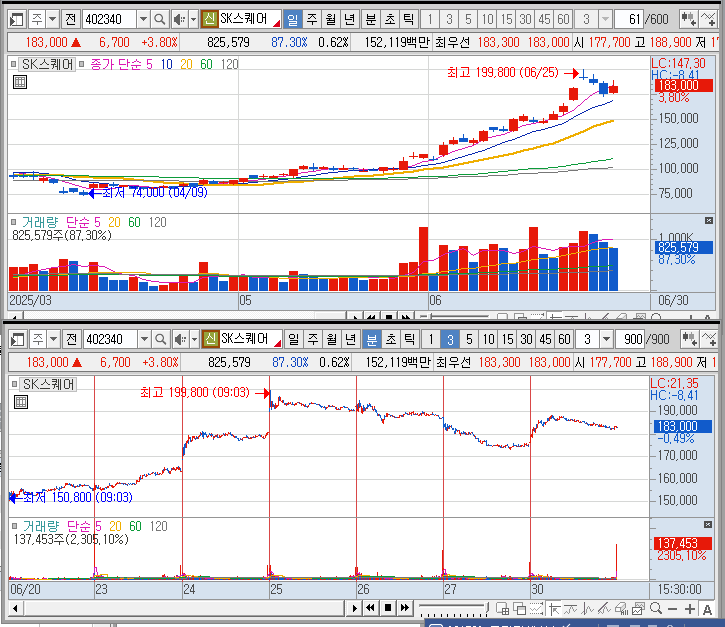Select the 틱 tick tab in the bottom chart

coord(410,339)
